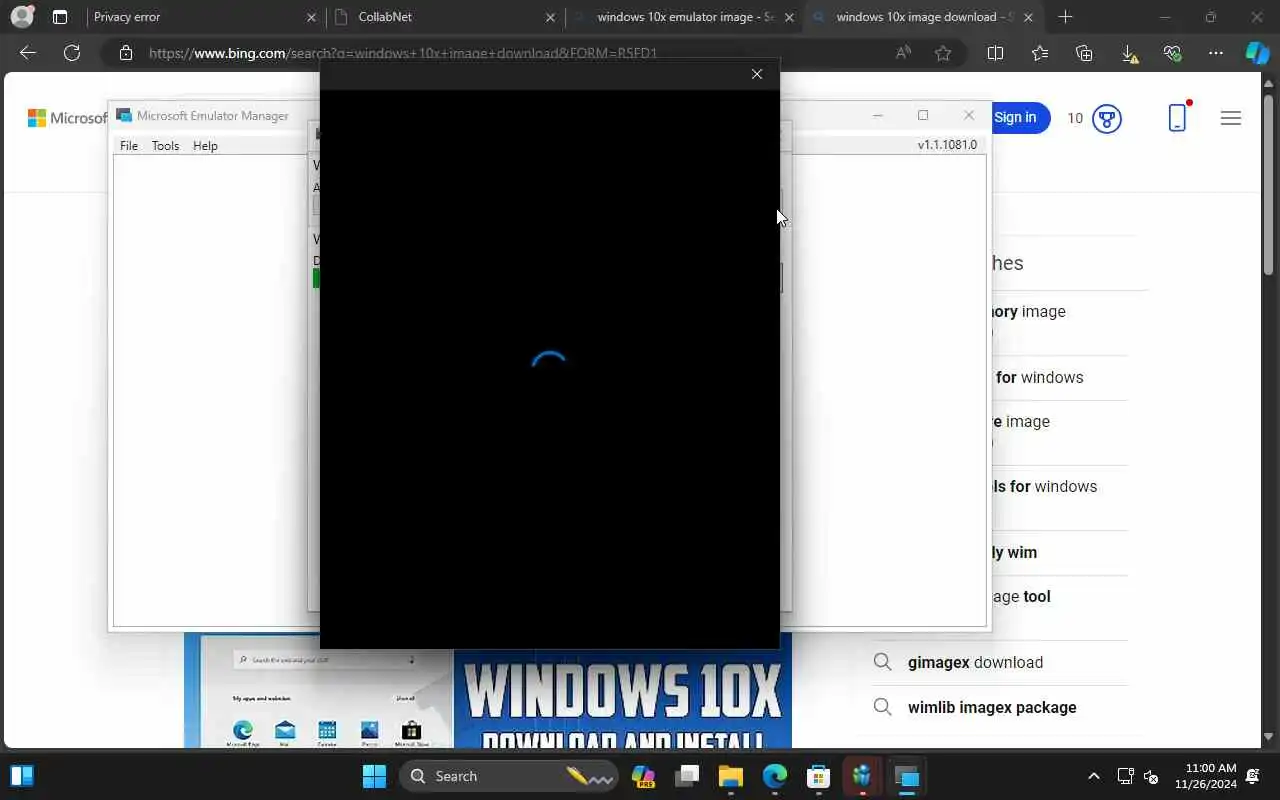Open the Tools menu in Emulator Manager
This screenshot has width=1280, height=800.
pyautogui.click(x=165, y=146)
